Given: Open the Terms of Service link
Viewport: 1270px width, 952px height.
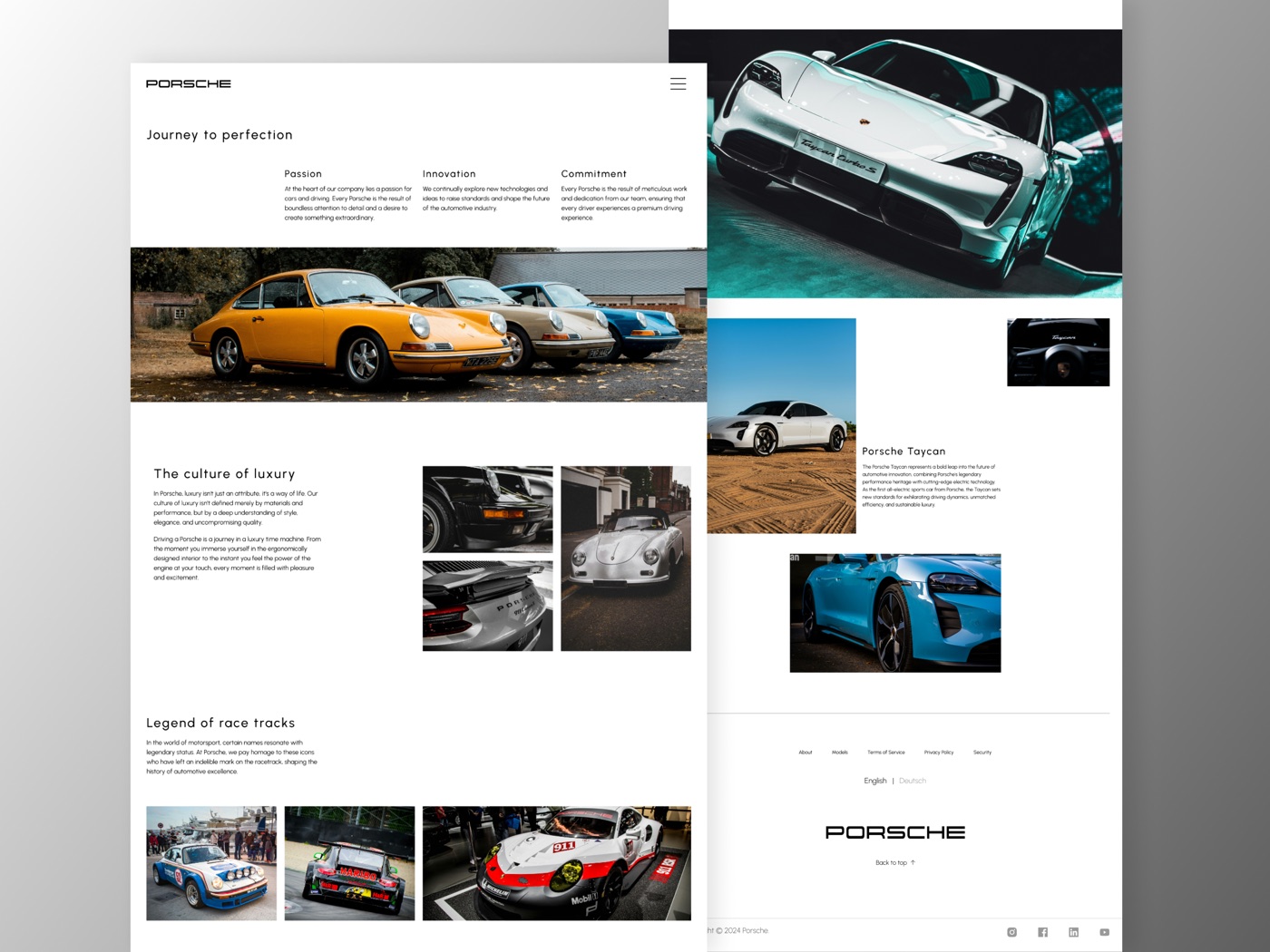Looking at the screenshot, I should coord(885,753).
